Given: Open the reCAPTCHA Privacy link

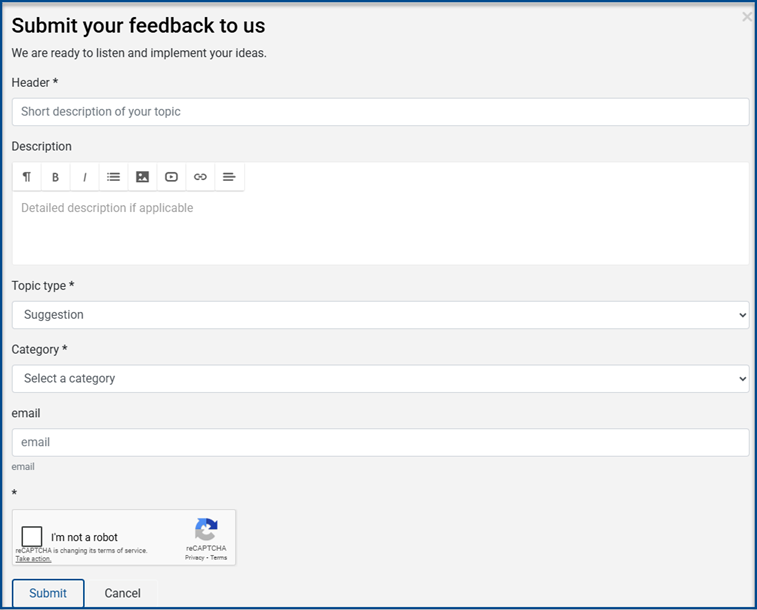Looking at the screenshot, I should 195,557.
